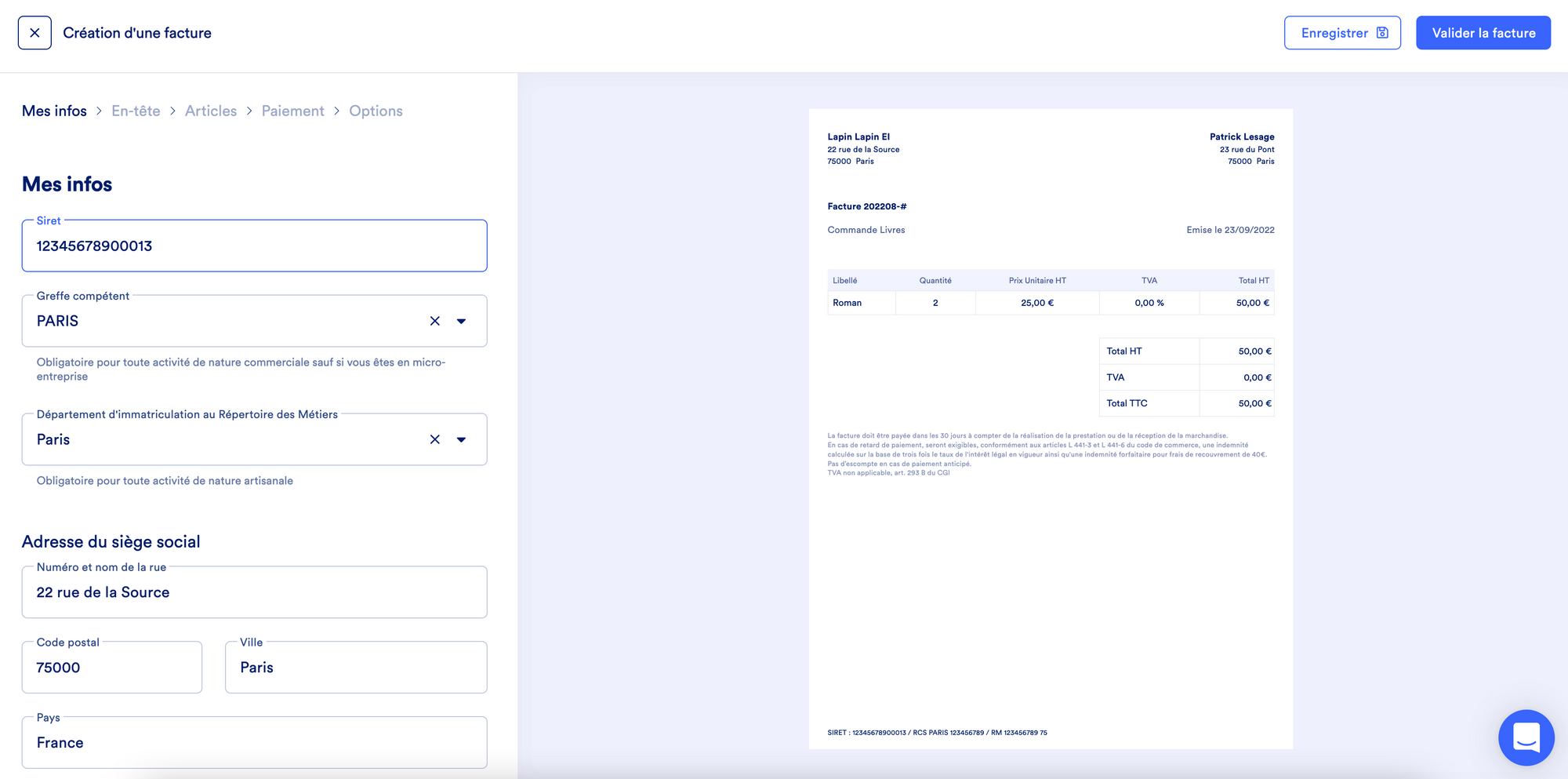1568x779 pixels.
Task: Select the Code postal field
Action: [111, 667]
